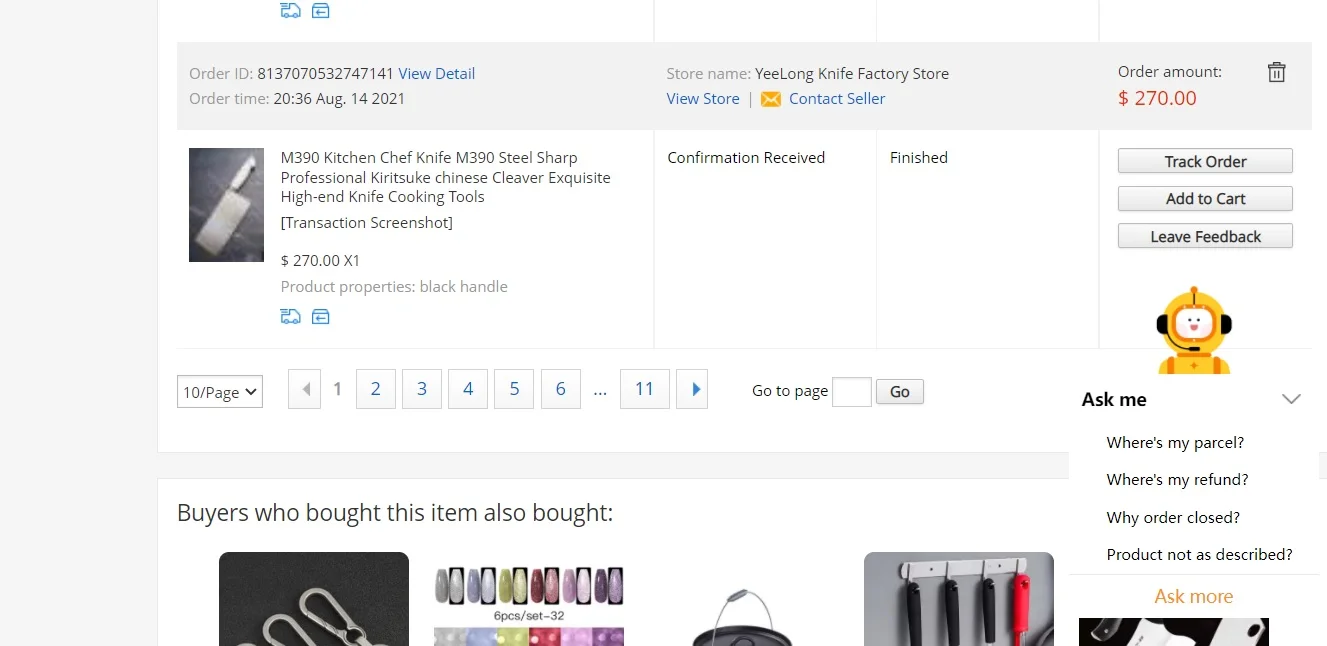Open the robot assistant mascot
Image resolution: width=1327 pixels, height=646 pixels.
tap(1193, 331)
